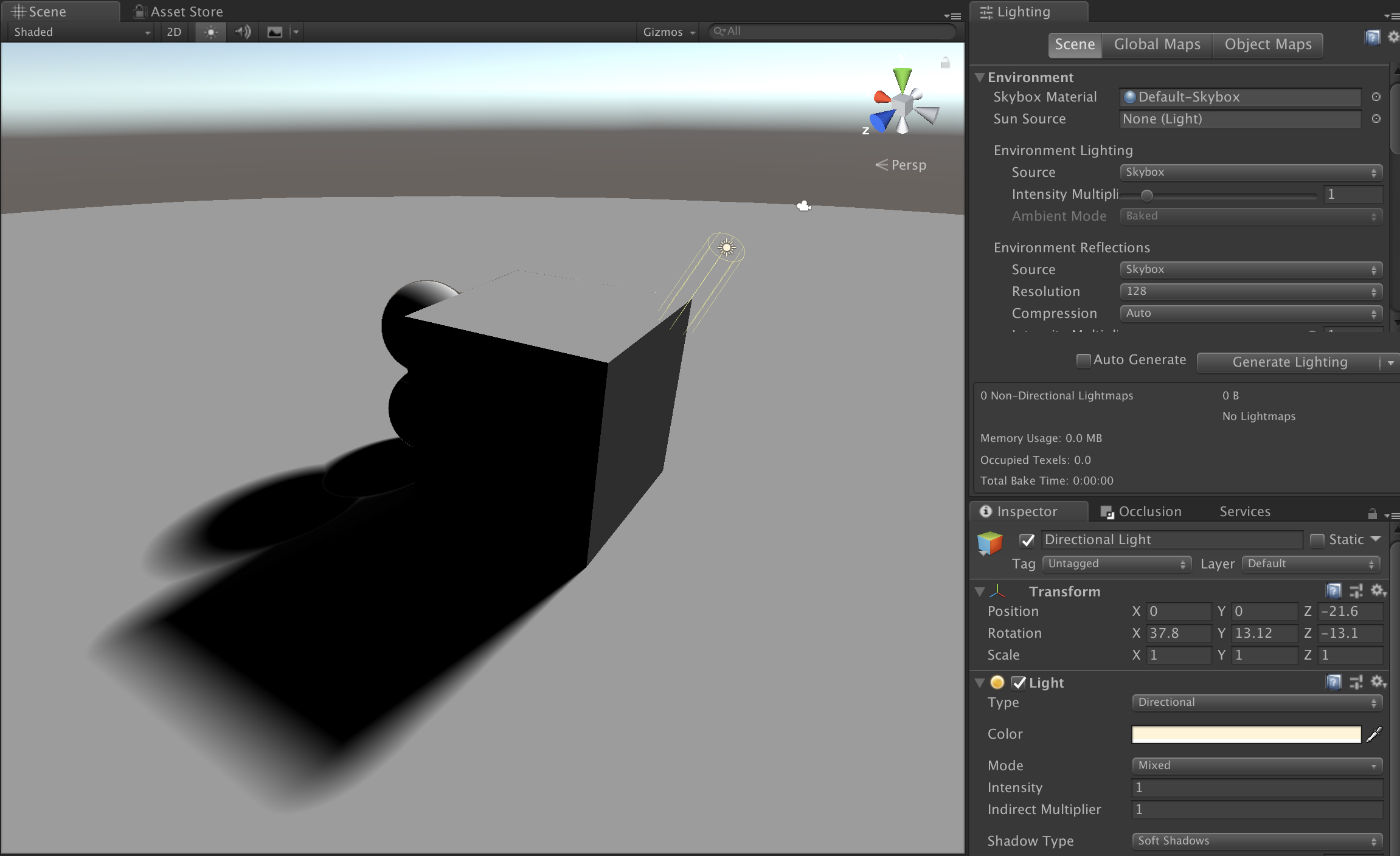This screenshot has width=1400, height=856.
Task: Open Generate Lighting arrow menu
Action: click(1390, 362)
